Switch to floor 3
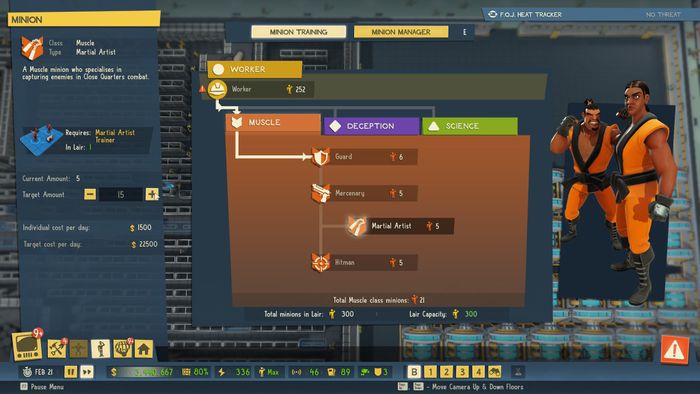Screen dimensions: 700x394 click(x=462, y=372)
